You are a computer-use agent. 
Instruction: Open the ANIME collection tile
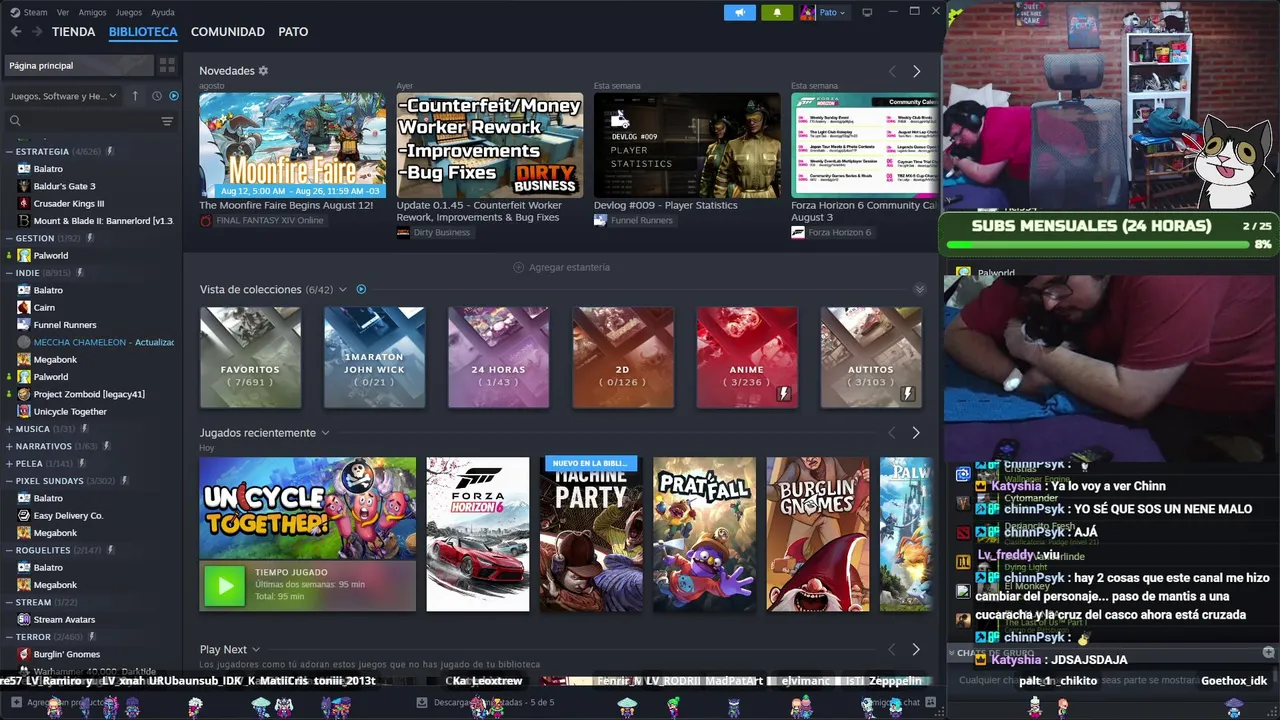747,357
